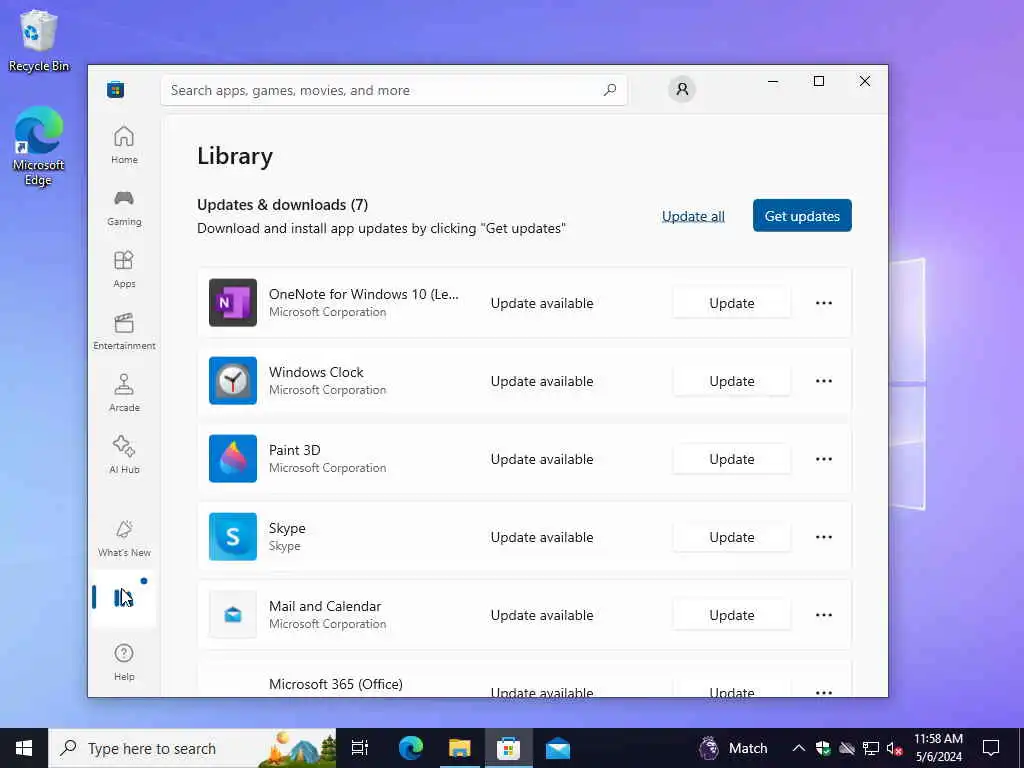Open more options for Mail and Calendar
The image size is (1024, 768).
[824, 615]
